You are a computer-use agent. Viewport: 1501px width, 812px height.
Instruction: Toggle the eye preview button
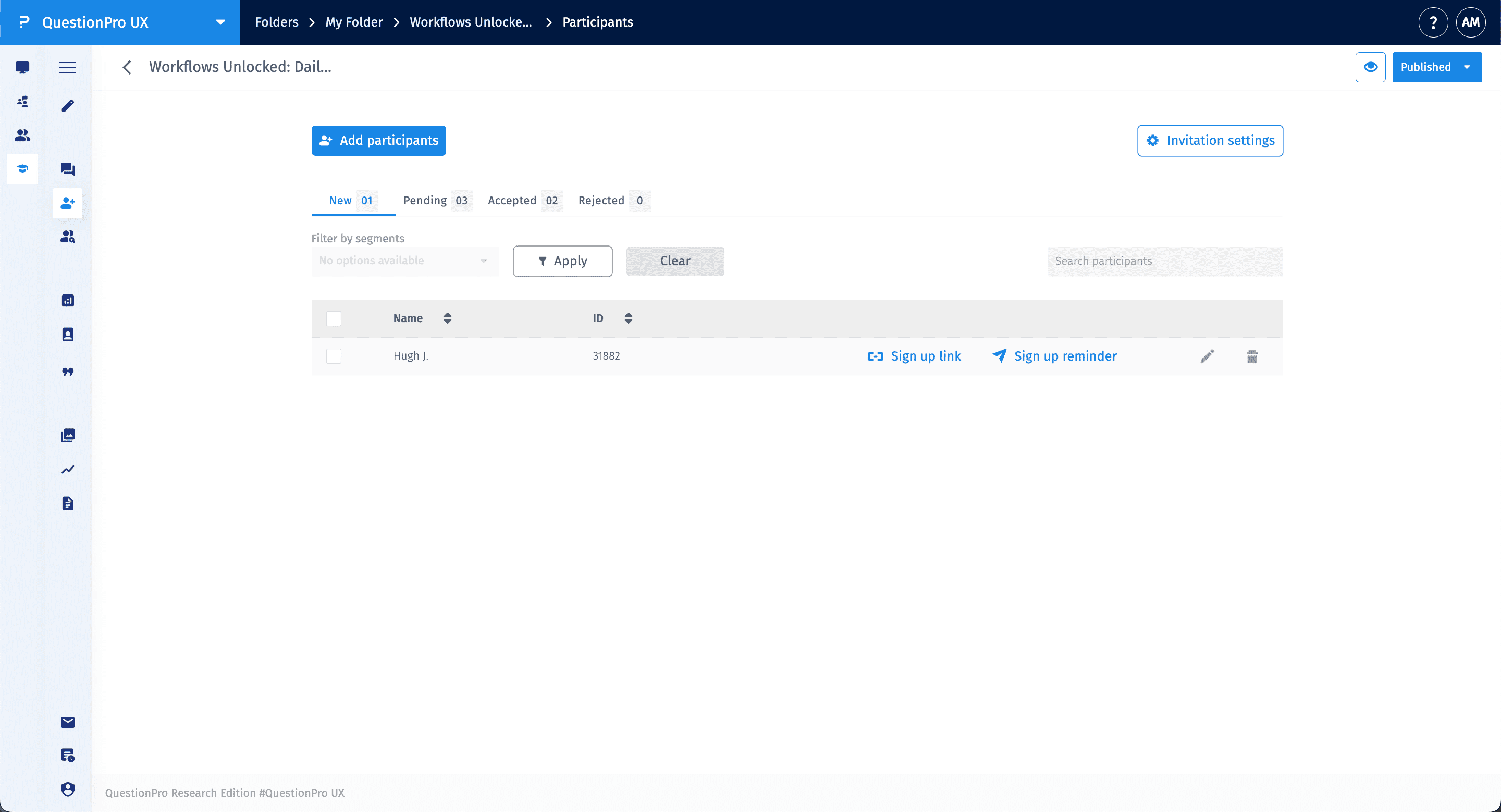click(1370, 67)
